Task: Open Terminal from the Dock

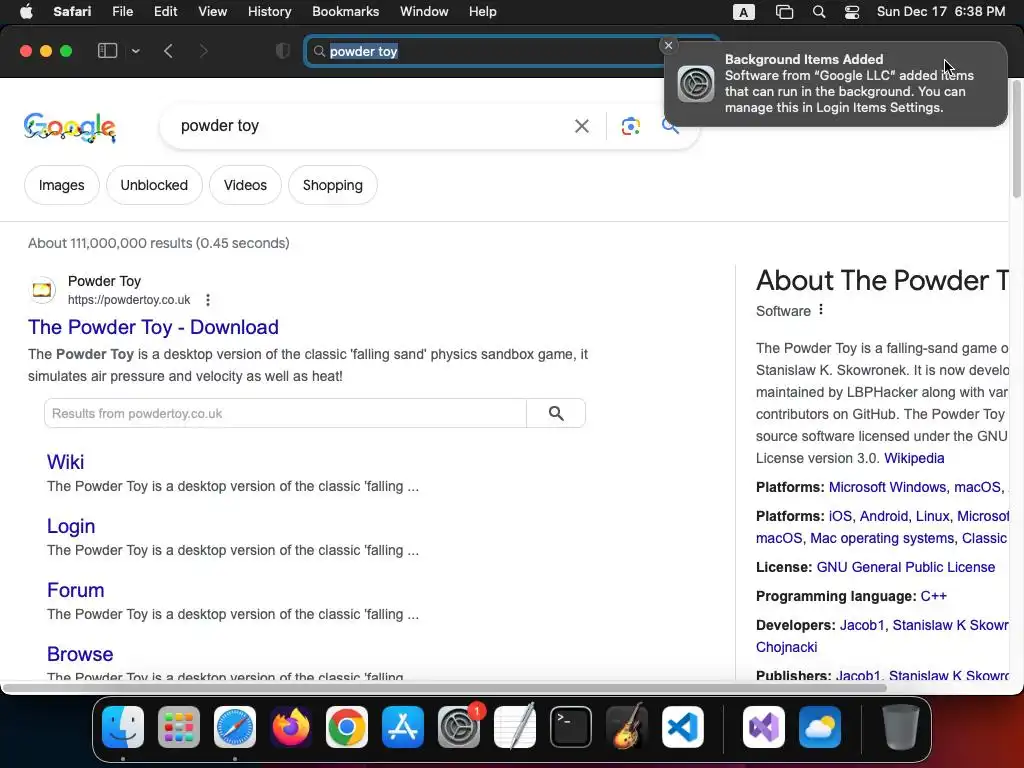Action: [x=571, y=727]
